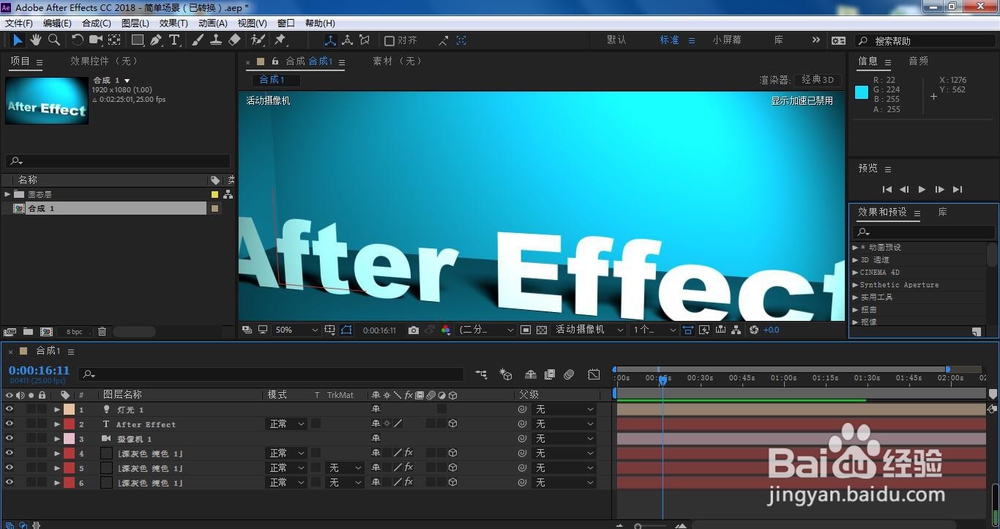The height and width of the screenshot is (529, 1000).
Task: Switch to the 音频 tab
Action: click(918, 61)
